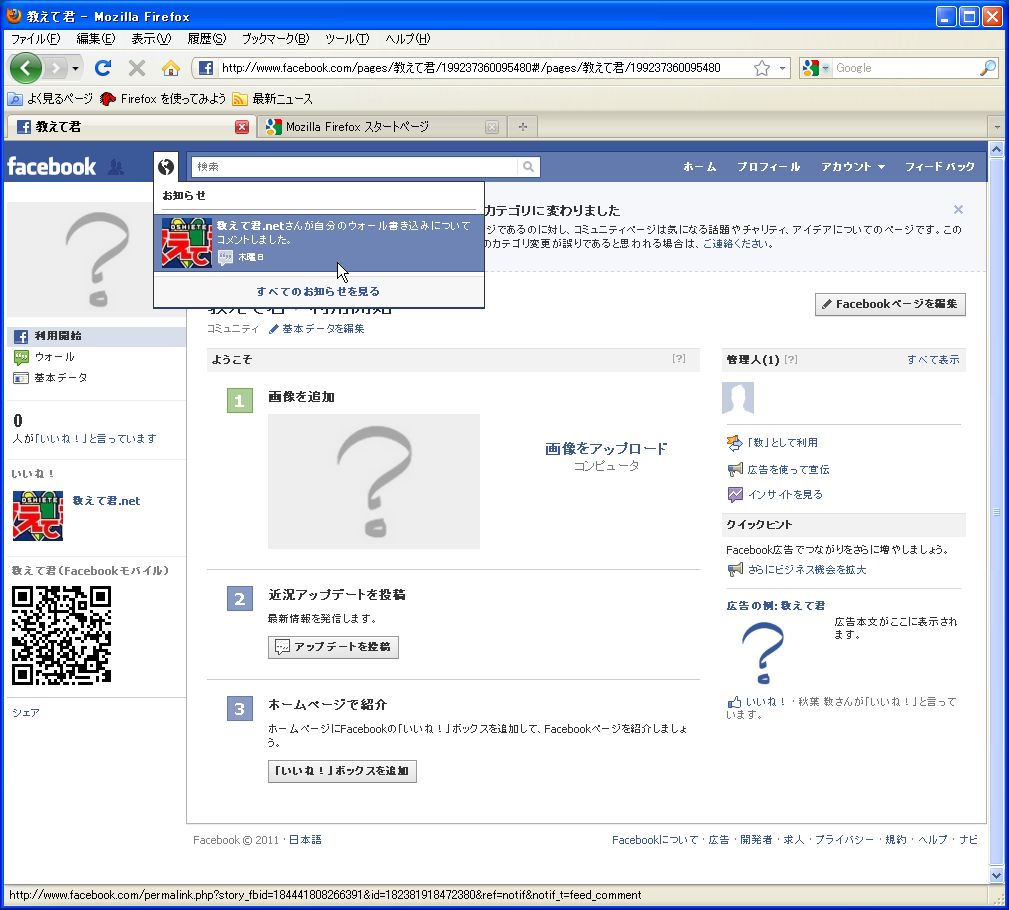Select 利用開始 in left sidebar
Viewport: 1009px width, 910px height.
[x=97, y=336]
